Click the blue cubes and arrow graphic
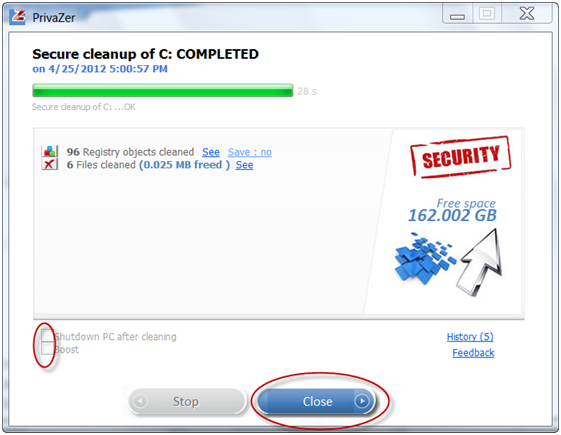 coord(448,263)
